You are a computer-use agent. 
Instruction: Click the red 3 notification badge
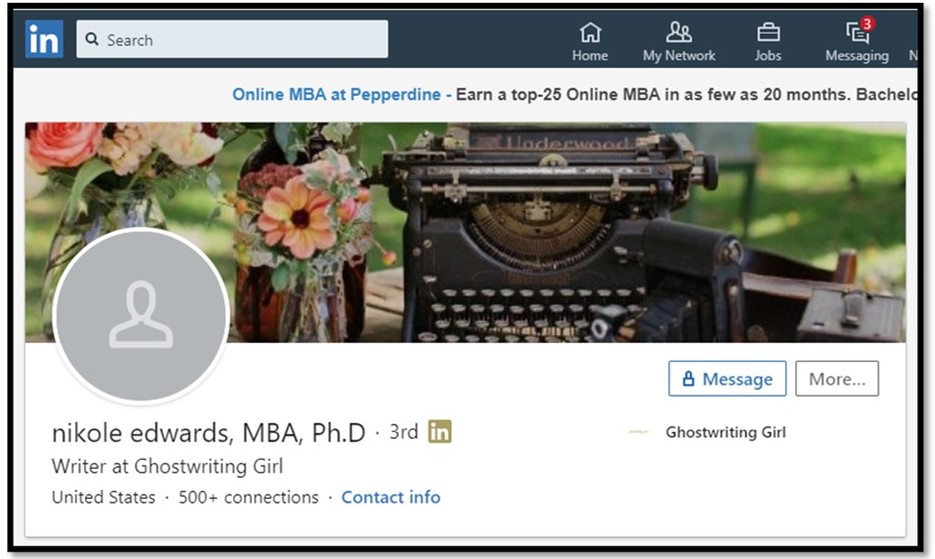867,23
